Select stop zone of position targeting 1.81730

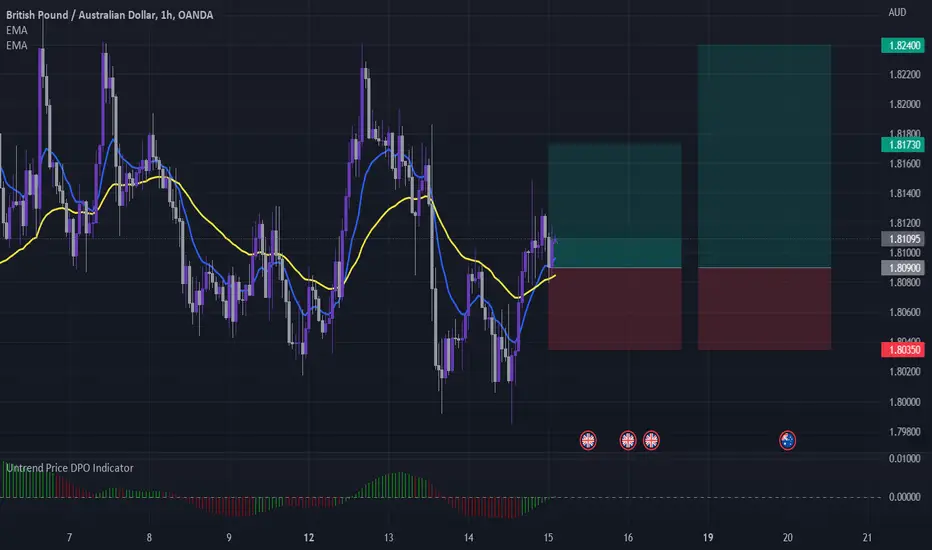(615, 309)
